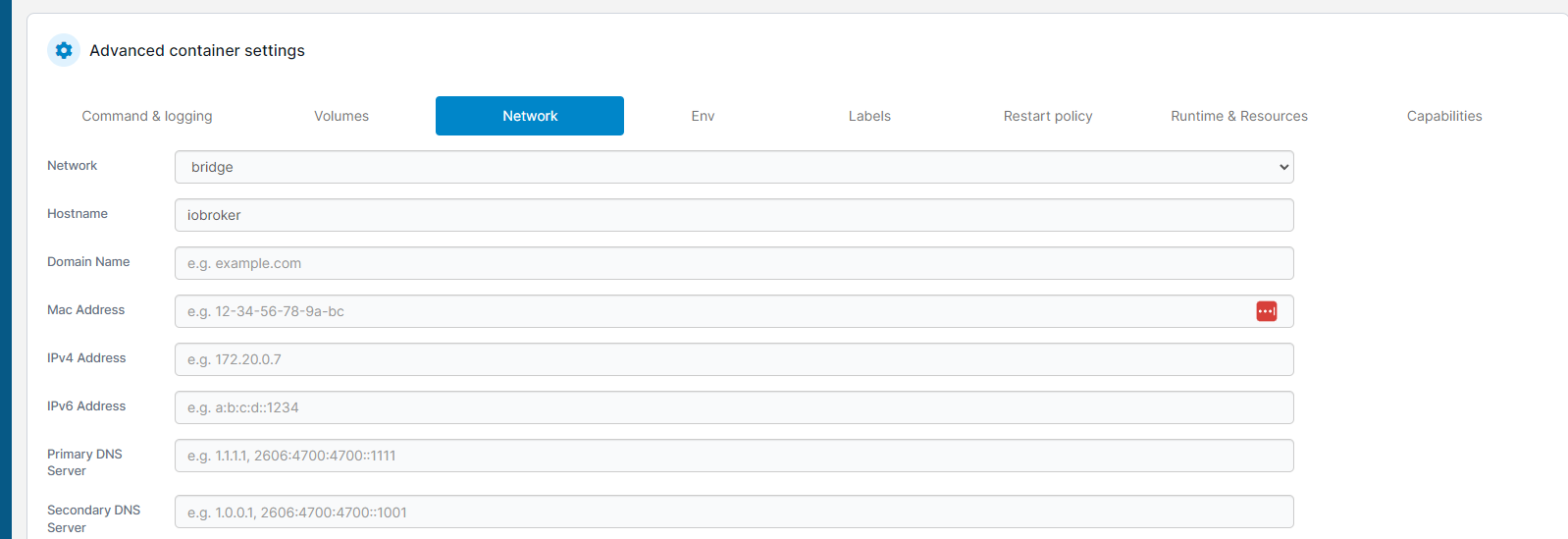This screenshot has height=539, width=1568.
Task: Open the Capabilities tab
Action: coord(1444,116)
